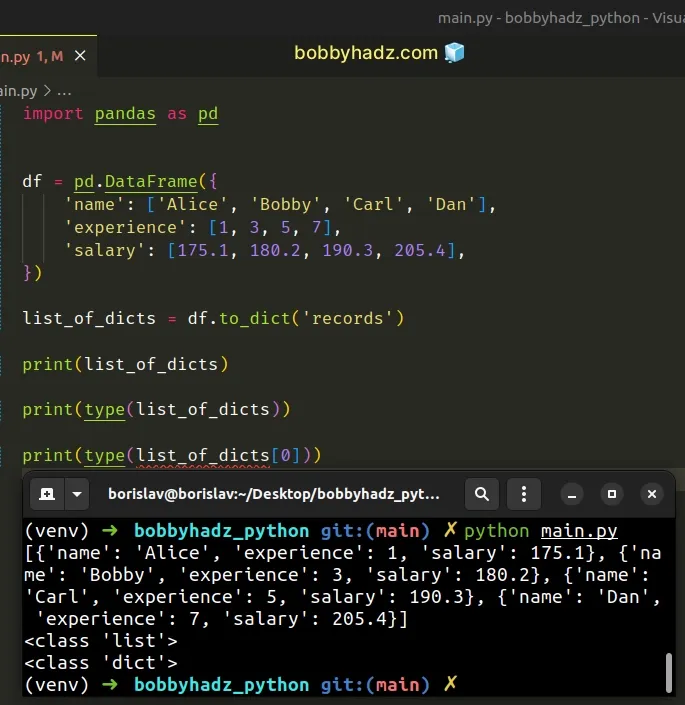The height and width of the screenshot is (705, 685).
Task: Click the terminal vertical scrollbar
Action: coord(669,673)
